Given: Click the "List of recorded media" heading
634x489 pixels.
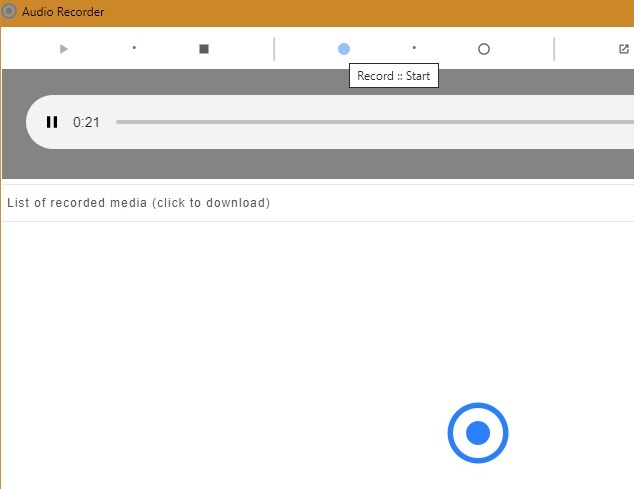Looking at the screenshot, I should pyautogui.click(x=138, y=203).
